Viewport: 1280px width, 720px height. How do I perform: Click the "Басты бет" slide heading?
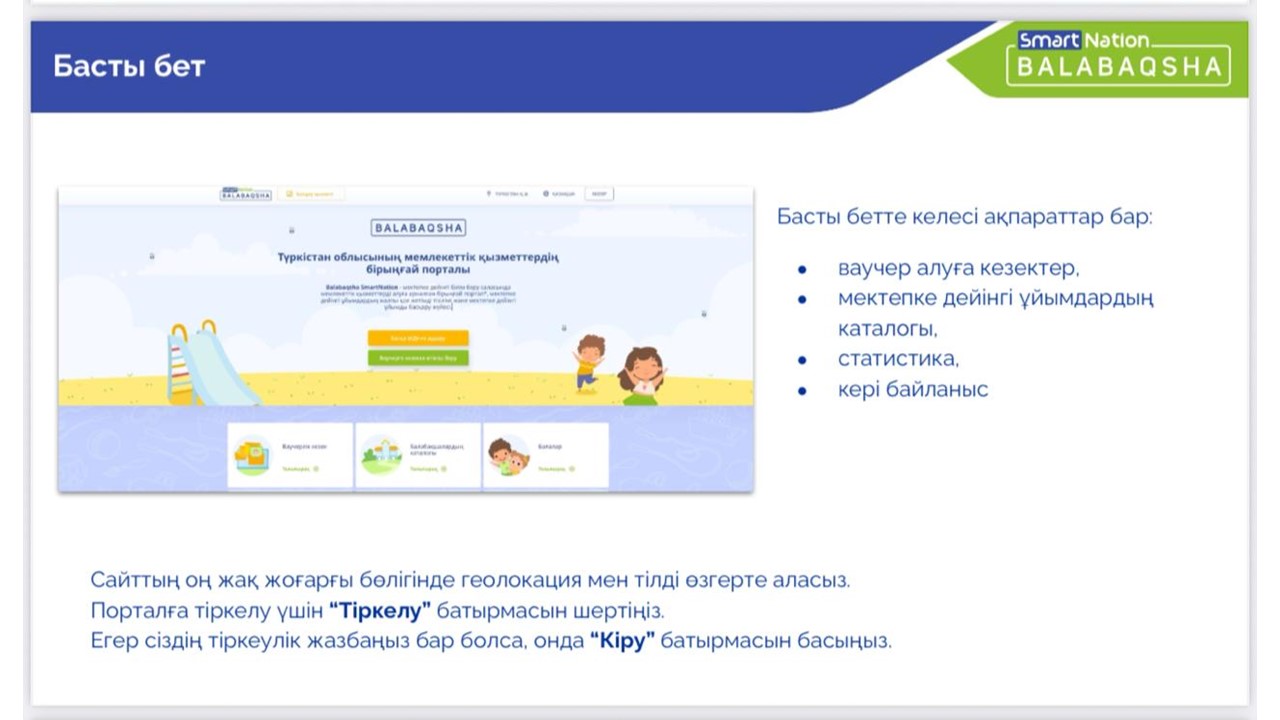129,67
